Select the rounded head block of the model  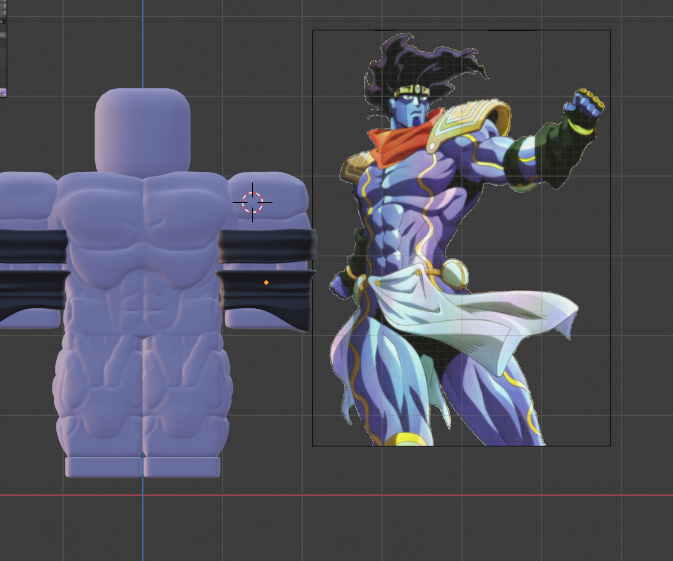(142, 131)
